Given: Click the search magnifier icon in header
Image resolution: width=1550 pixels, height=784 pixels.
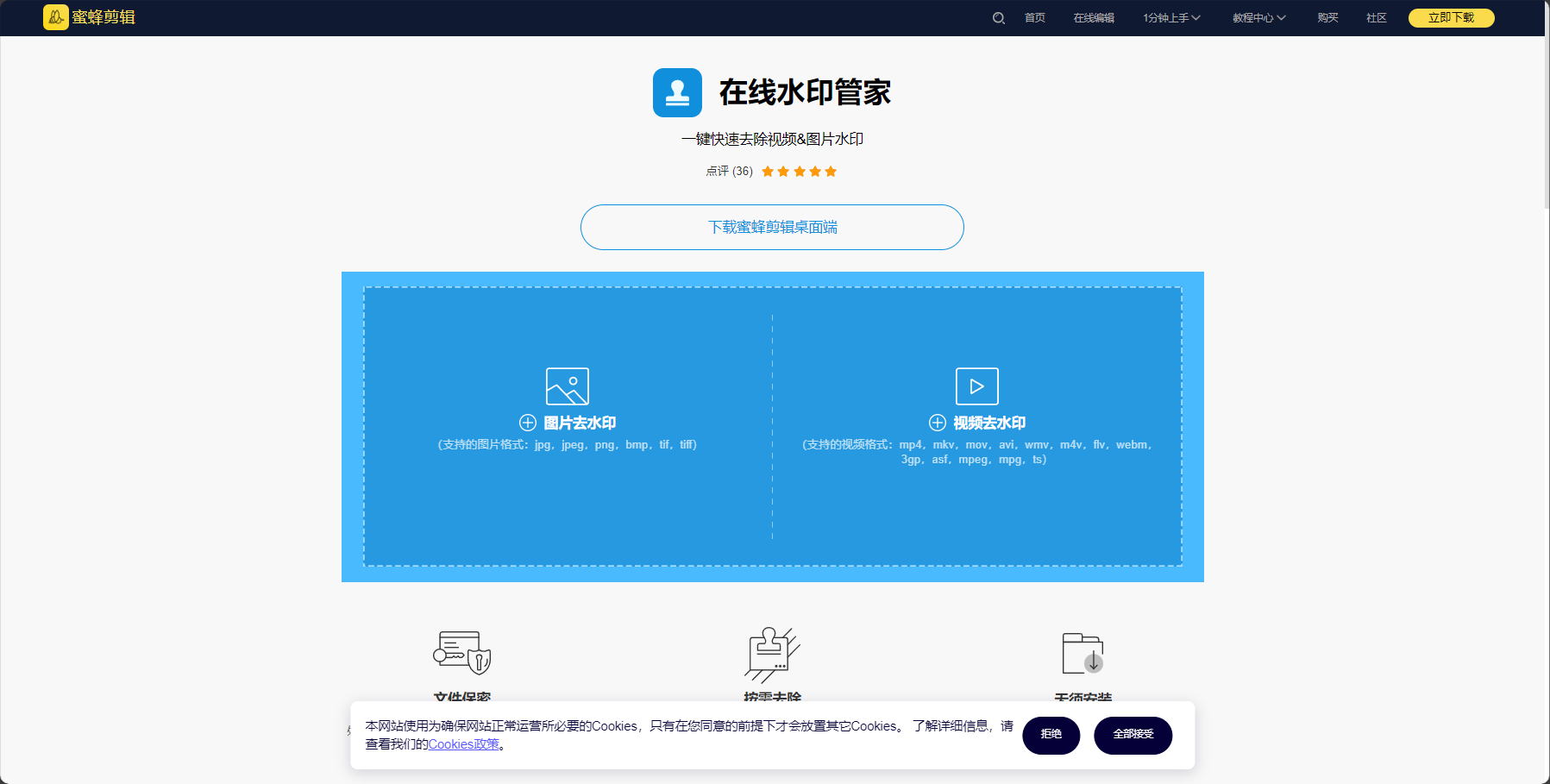Looking at the screenshot, I should click(x=999, y=18).
